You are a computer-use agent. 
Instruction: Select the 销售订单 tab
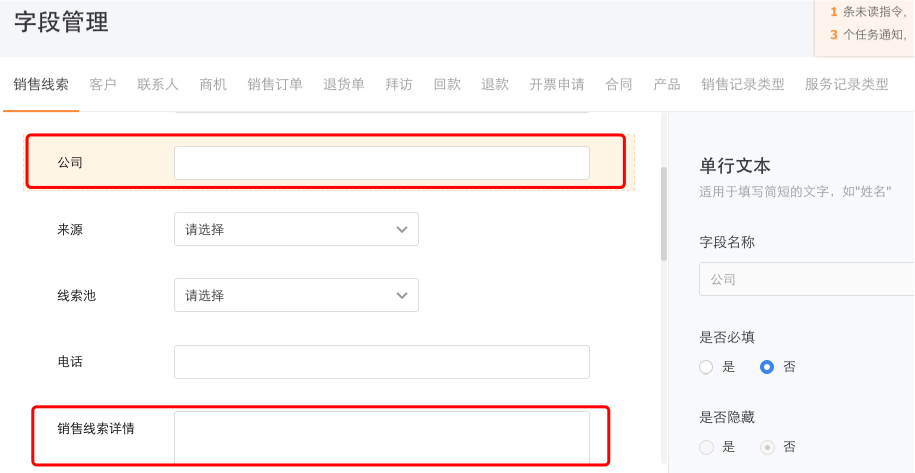[x=275, y=85]
